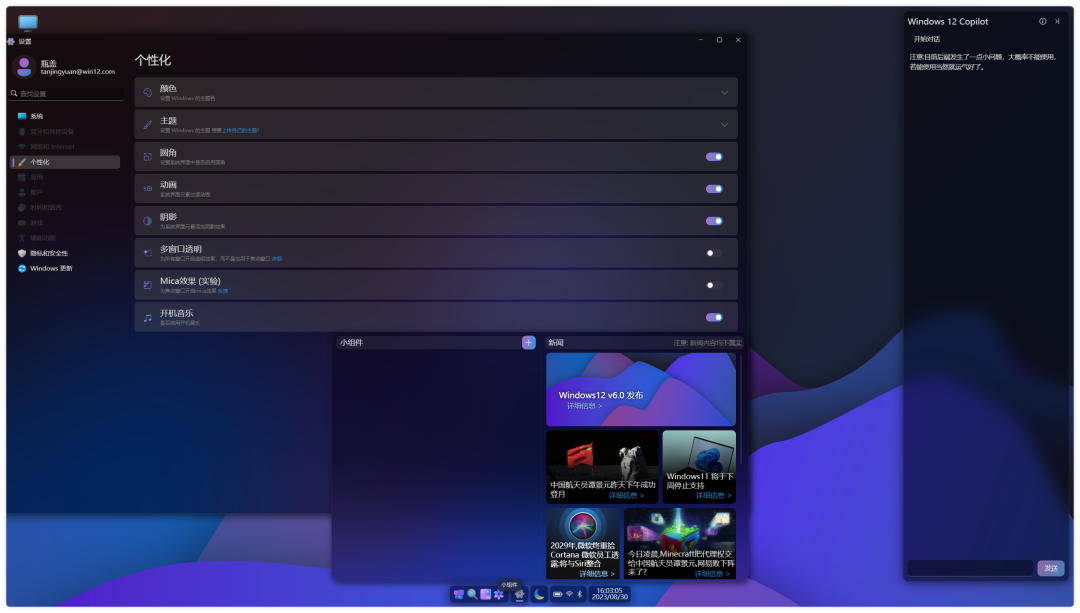Click the Wi-Fi icon in system tray
Screen dimensions: 1080x613
click(570, 594)
